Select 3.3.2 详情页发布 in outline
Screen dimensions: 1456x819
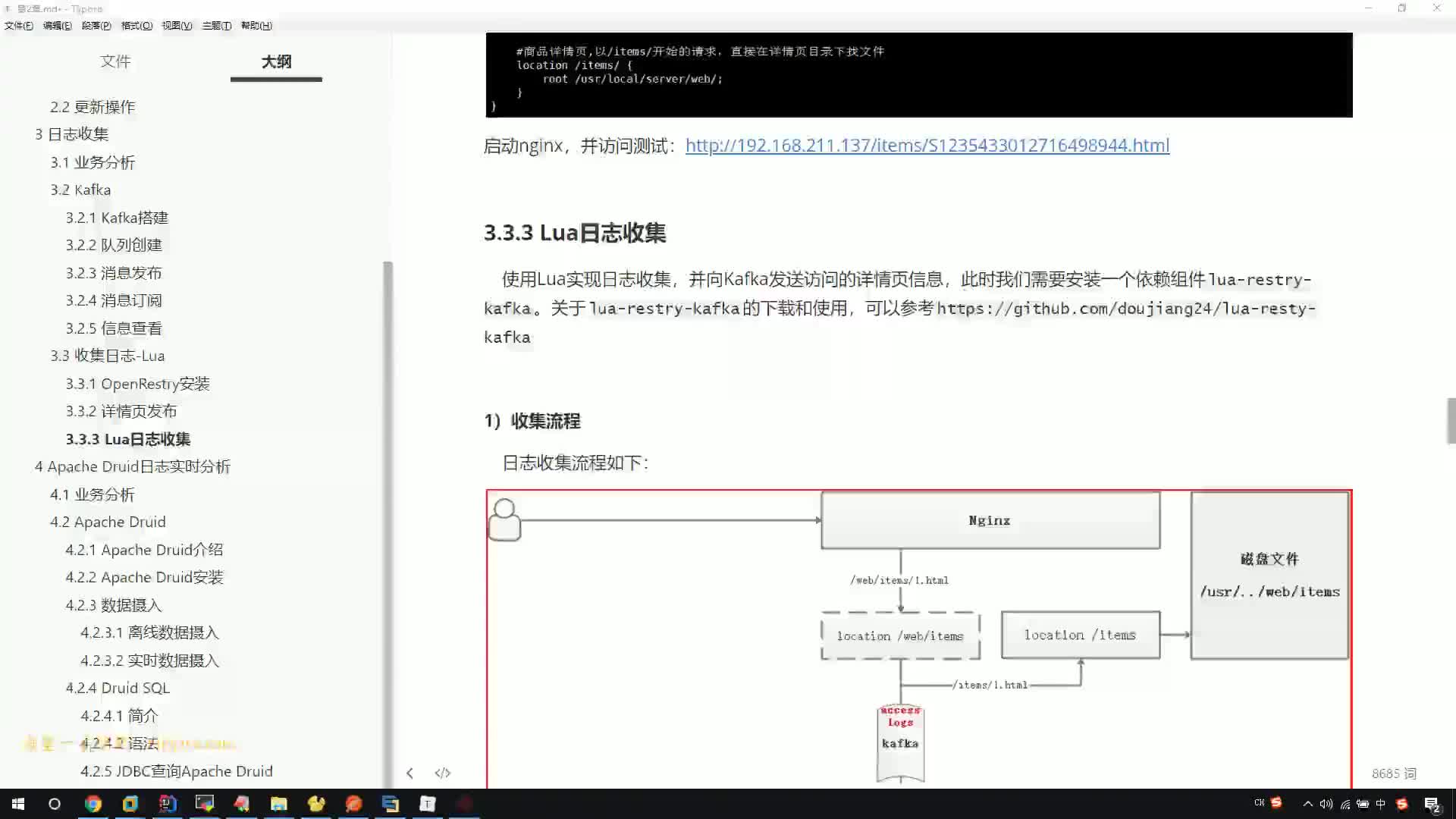(121, 411)
